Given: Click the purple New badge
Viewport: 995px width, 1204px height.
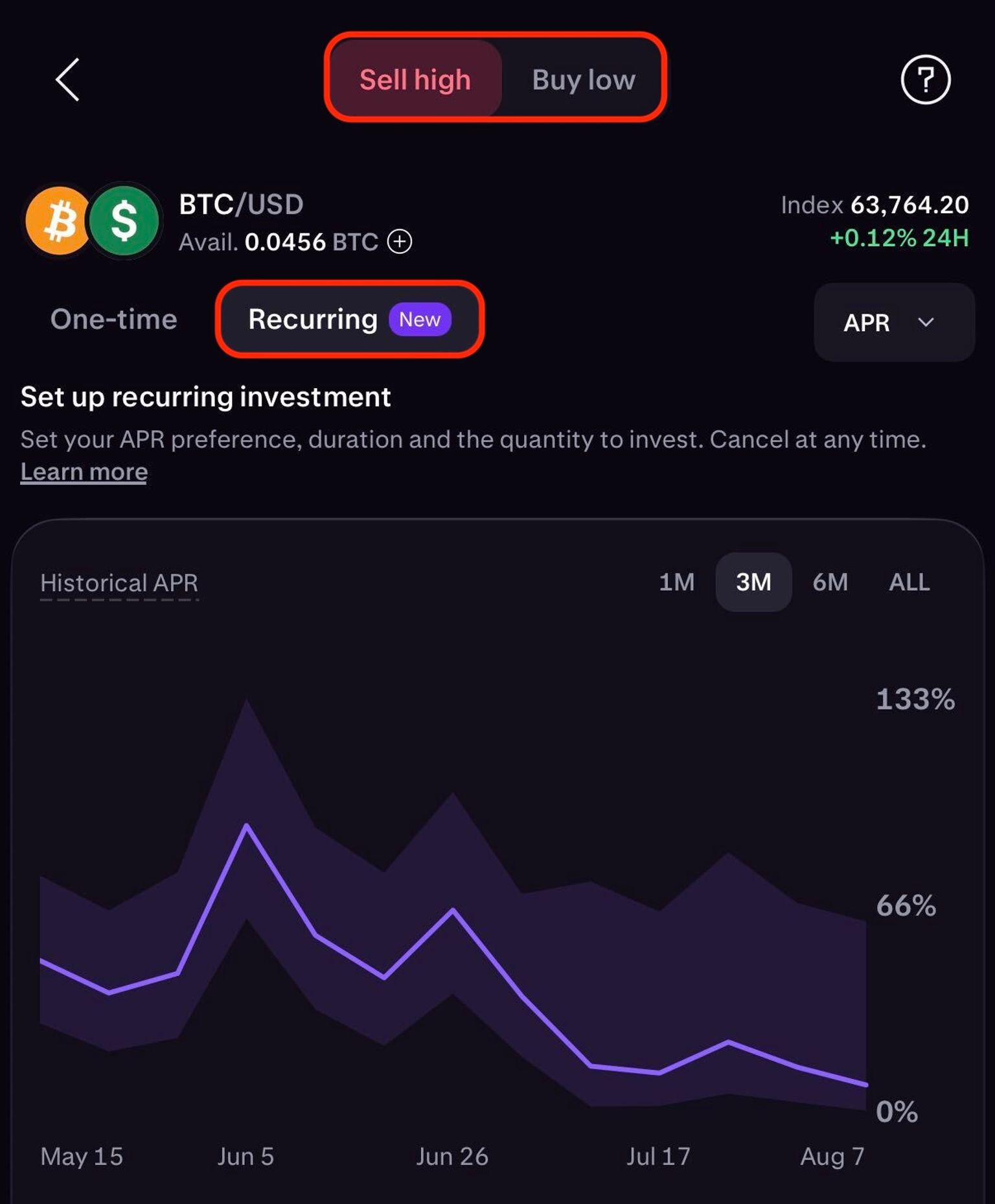Looking at the screenshot, I should point(420,319).
